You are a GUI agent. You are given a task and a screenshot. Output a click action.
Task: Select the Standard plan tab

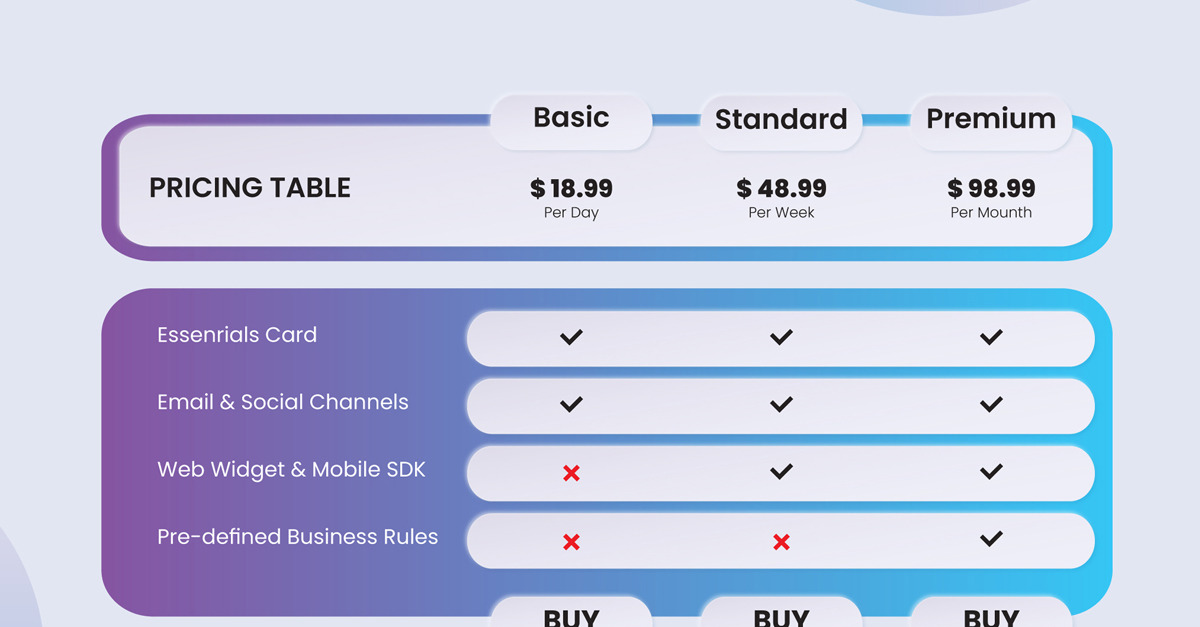tap(781, 121)
